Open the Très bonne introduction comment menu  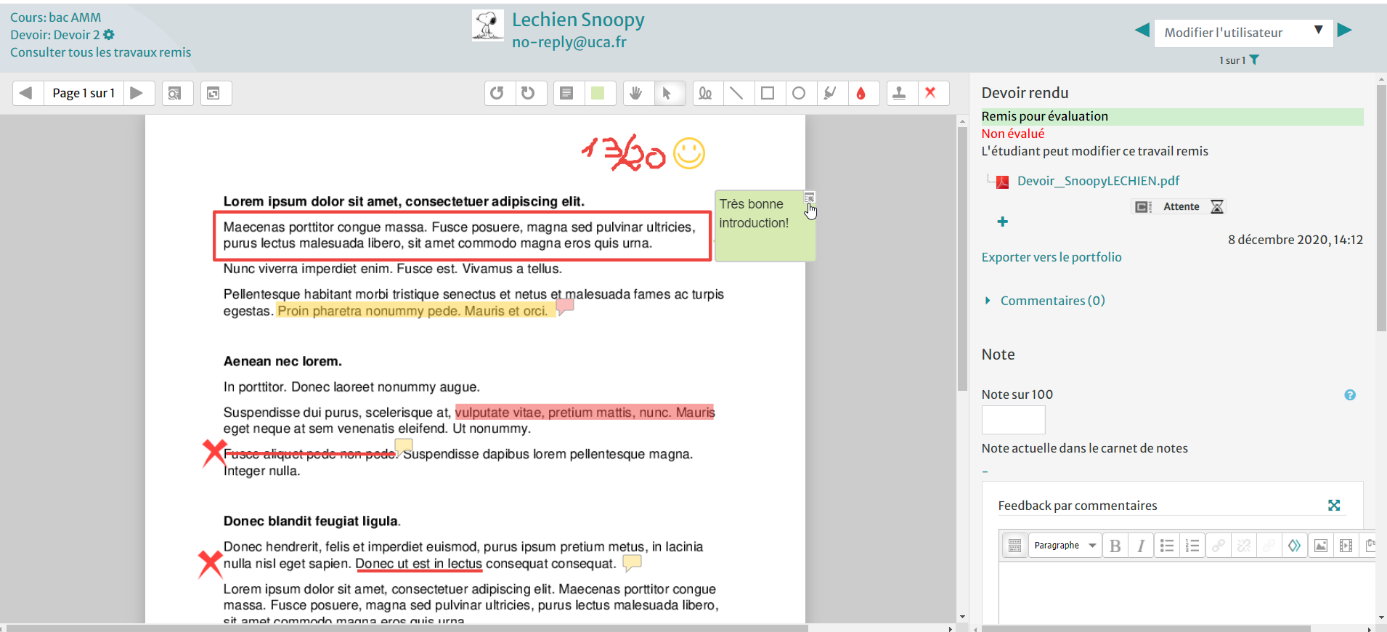point(810,197)
